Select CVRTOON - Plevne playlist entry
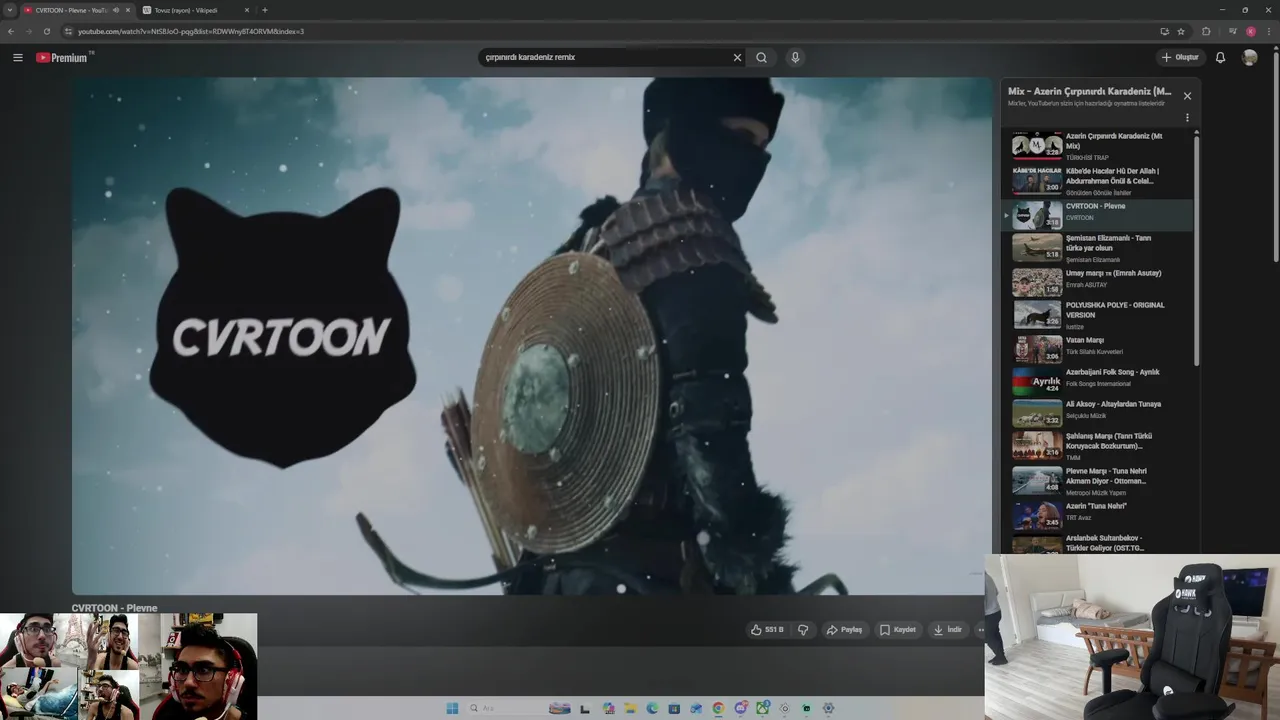The height and width of the screenshot is (720, 1280). pyautogui.click(x=1097, y=215)
